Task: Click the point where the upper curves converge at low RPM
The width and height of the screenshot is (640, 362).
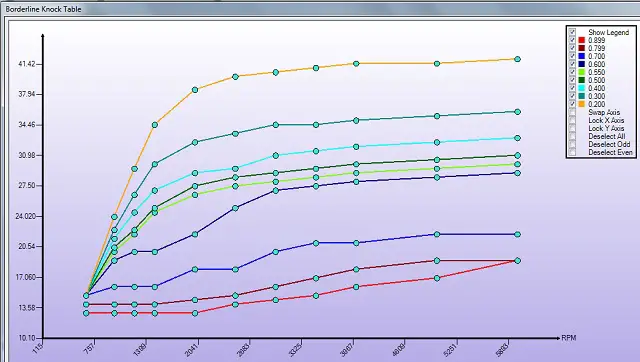Action: (86, 295)
